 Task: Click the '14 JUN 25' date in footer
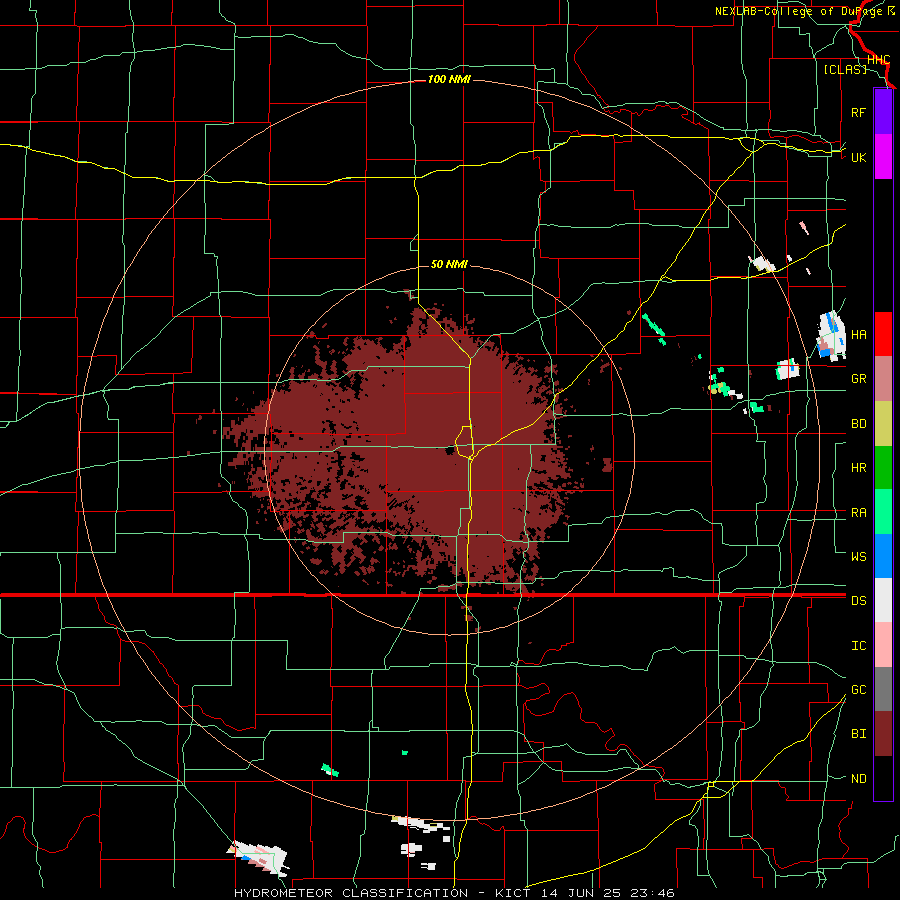pyautogui.click(x=582, y=893)
